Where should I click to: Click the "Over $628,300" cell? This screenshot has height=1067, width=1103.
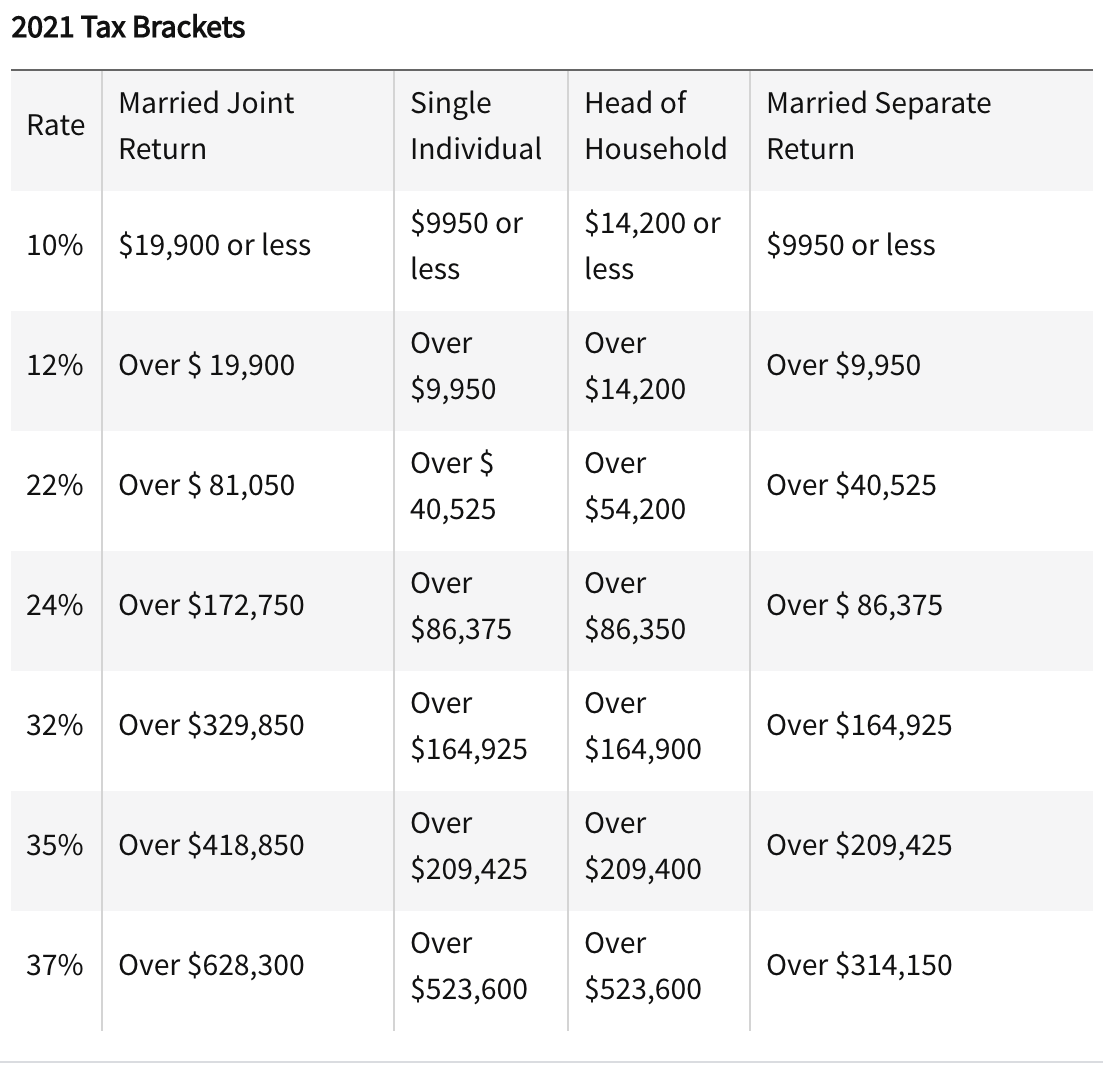tap(211, 966)
